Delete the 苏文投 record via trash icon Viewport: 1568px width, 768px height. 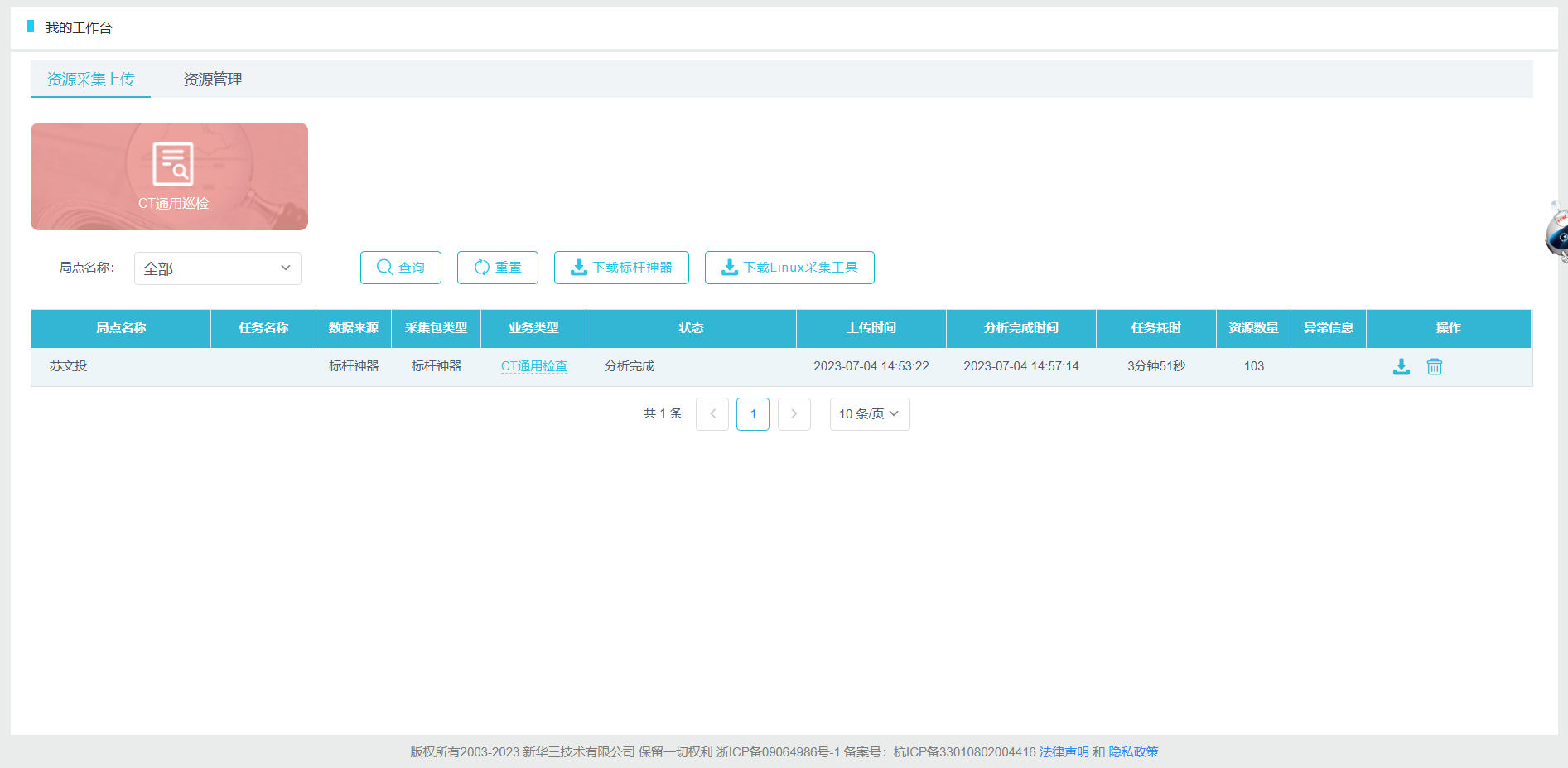click(x=1435, y=366)
